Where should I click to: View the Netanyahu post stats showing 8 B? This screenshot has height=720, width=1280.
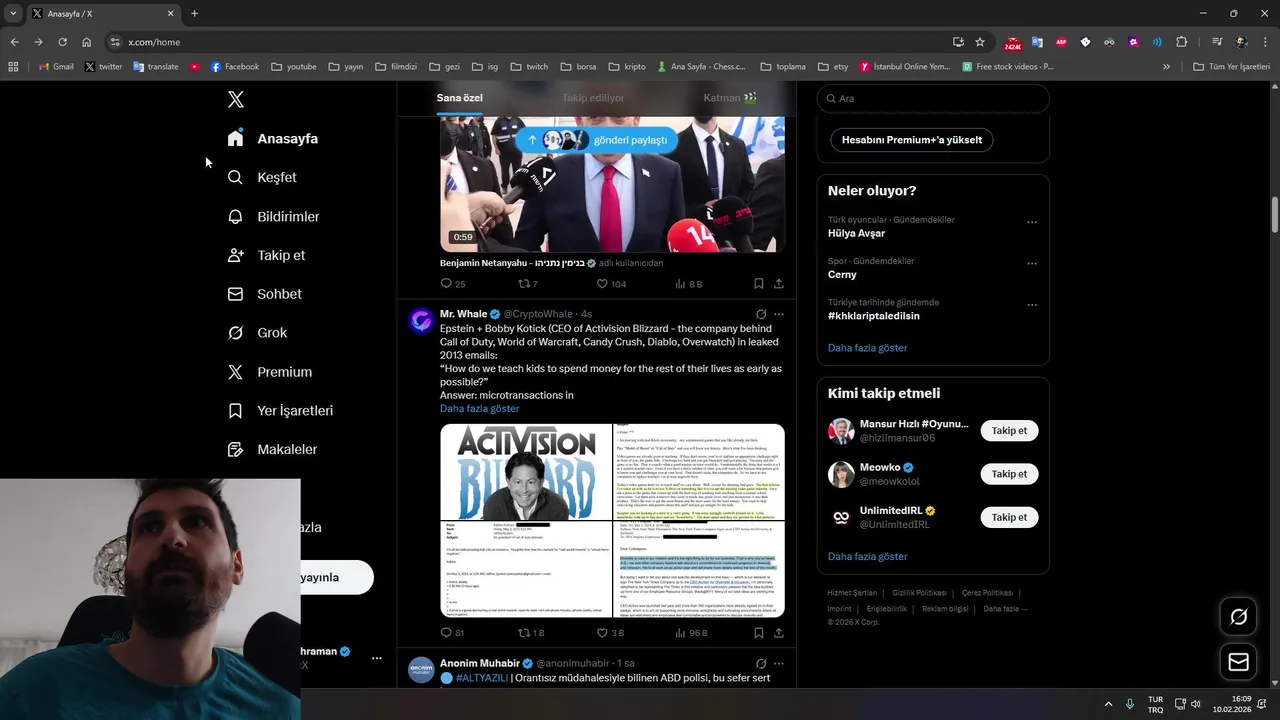click(x=688, y=284)
